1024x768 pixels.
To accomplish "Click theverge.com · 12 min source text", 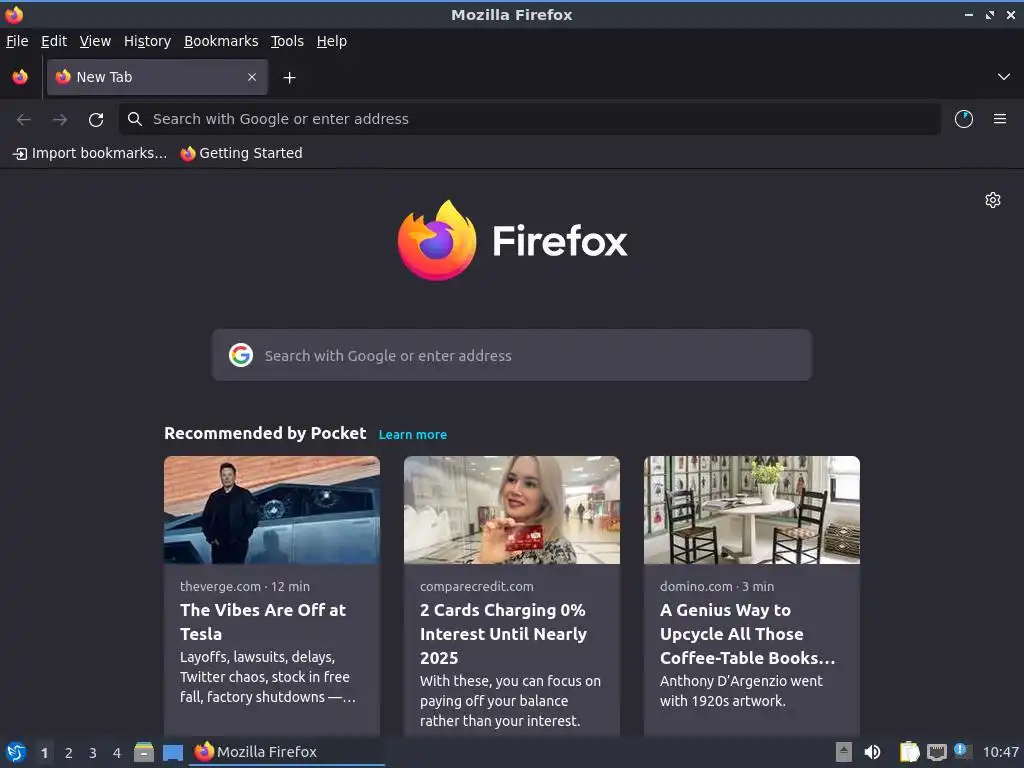I will tap(245, 586).
